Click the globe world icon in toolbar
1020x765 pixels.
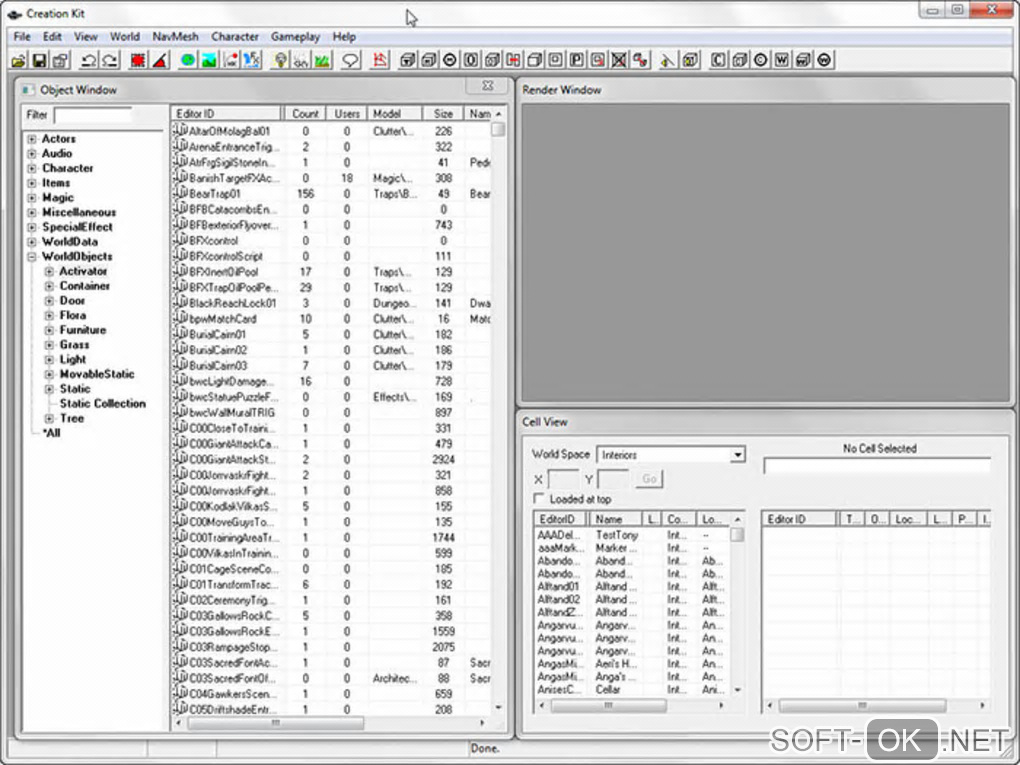point(188,60)
